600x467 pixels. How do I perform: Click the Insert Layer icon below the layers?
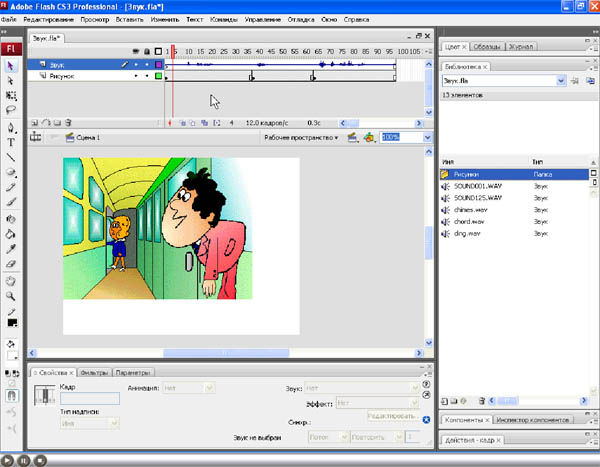[x=34, y=123]
